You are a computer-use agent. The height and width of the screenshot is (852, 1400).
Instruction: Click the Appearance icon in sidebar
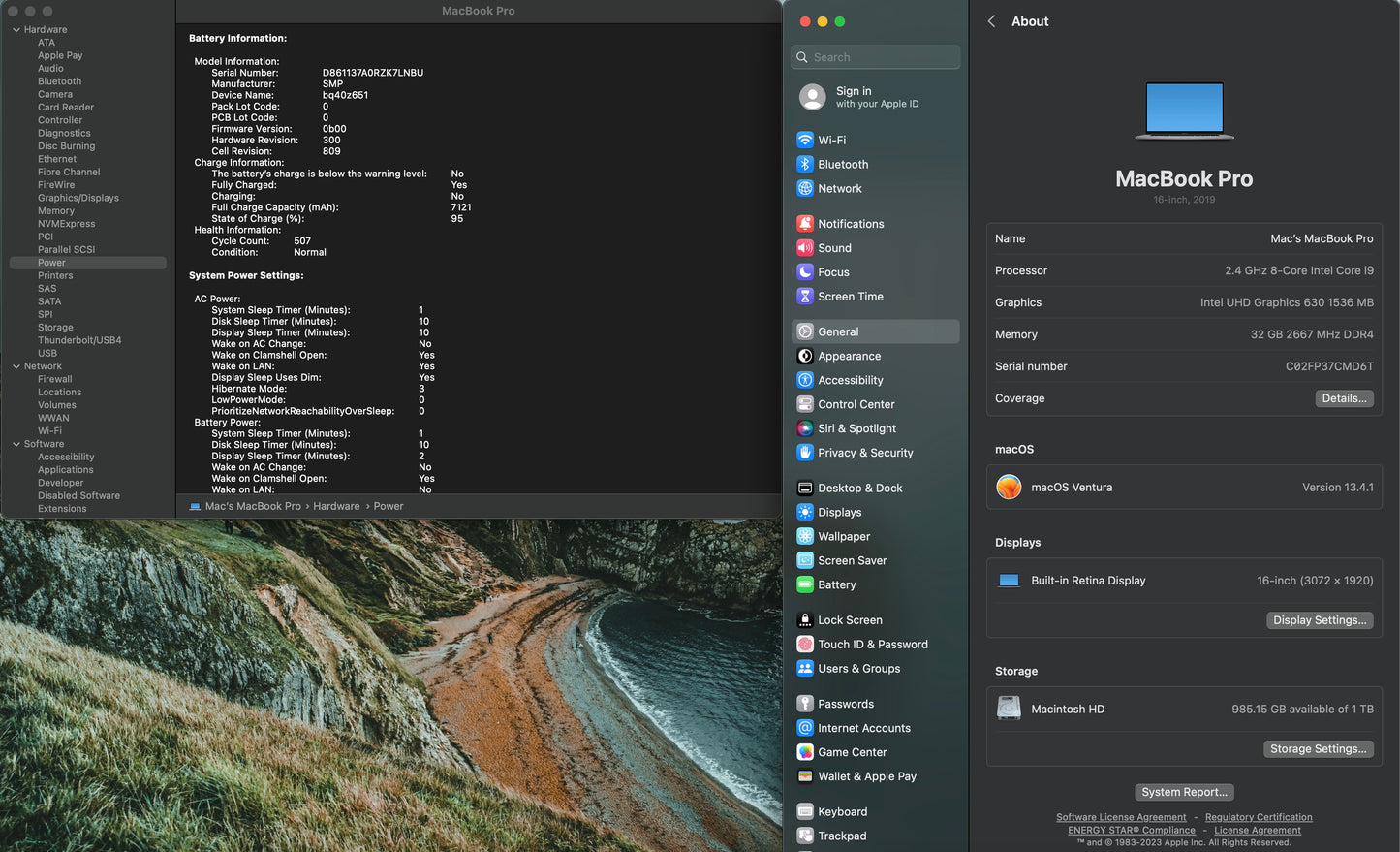click(x=805, y=356)
